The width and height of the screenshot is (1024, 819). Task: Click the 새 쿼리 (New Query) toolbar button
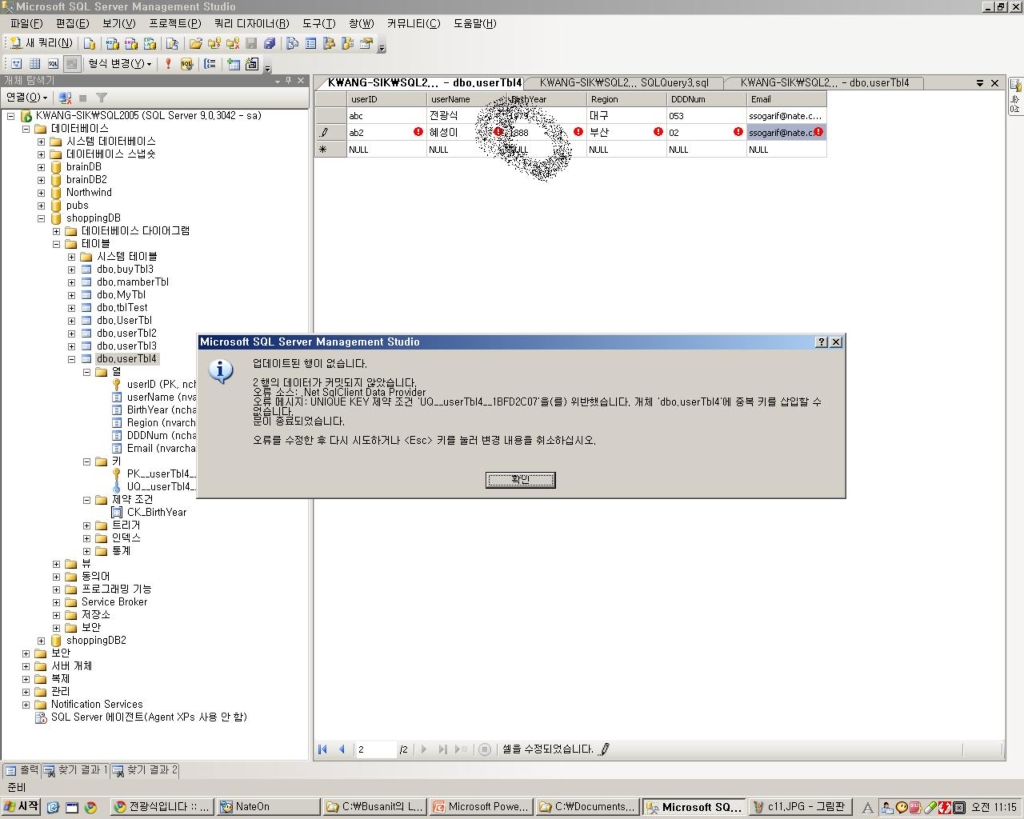tap(40, 44)
